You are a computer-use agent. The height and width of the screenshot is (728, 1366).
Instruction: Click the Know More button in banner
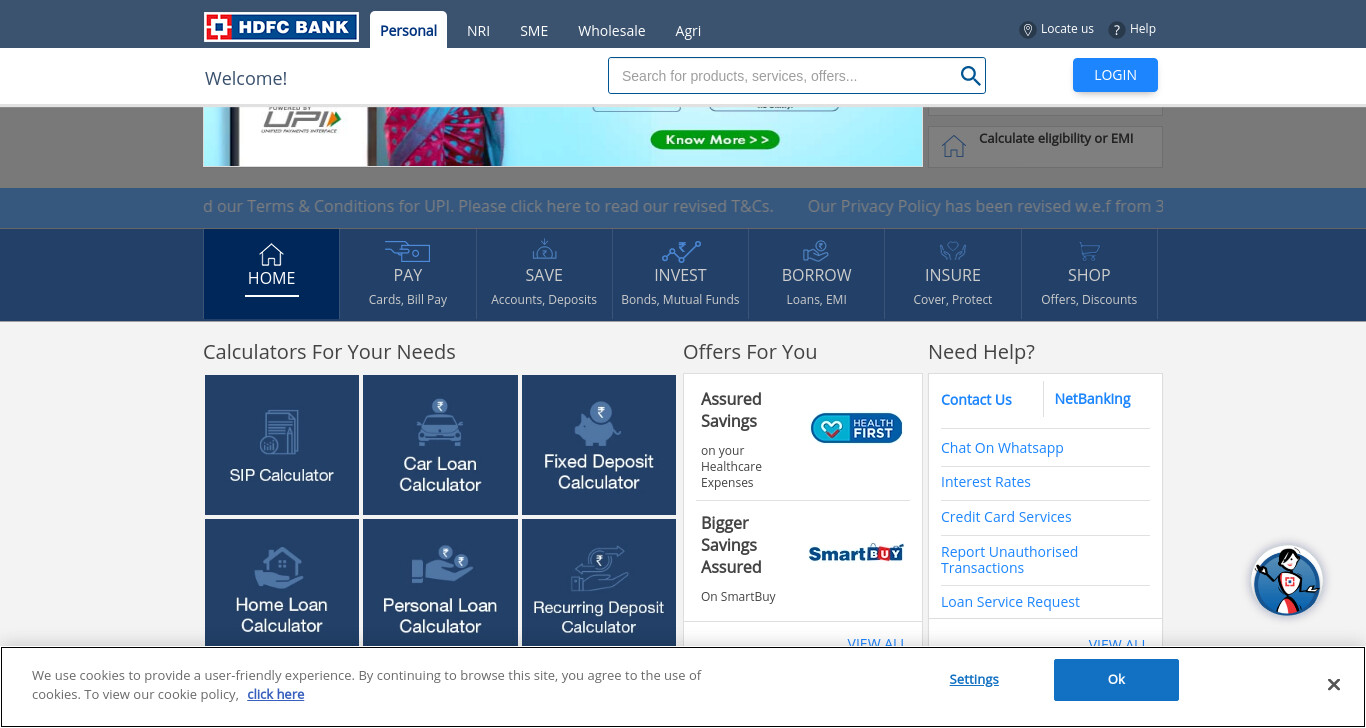pos(715,140)
